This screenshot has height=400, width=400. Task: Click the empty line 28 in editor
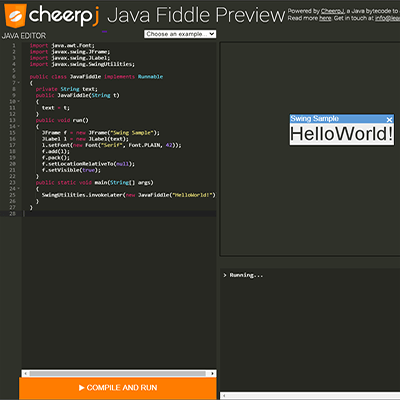click(x=119, y=214)
